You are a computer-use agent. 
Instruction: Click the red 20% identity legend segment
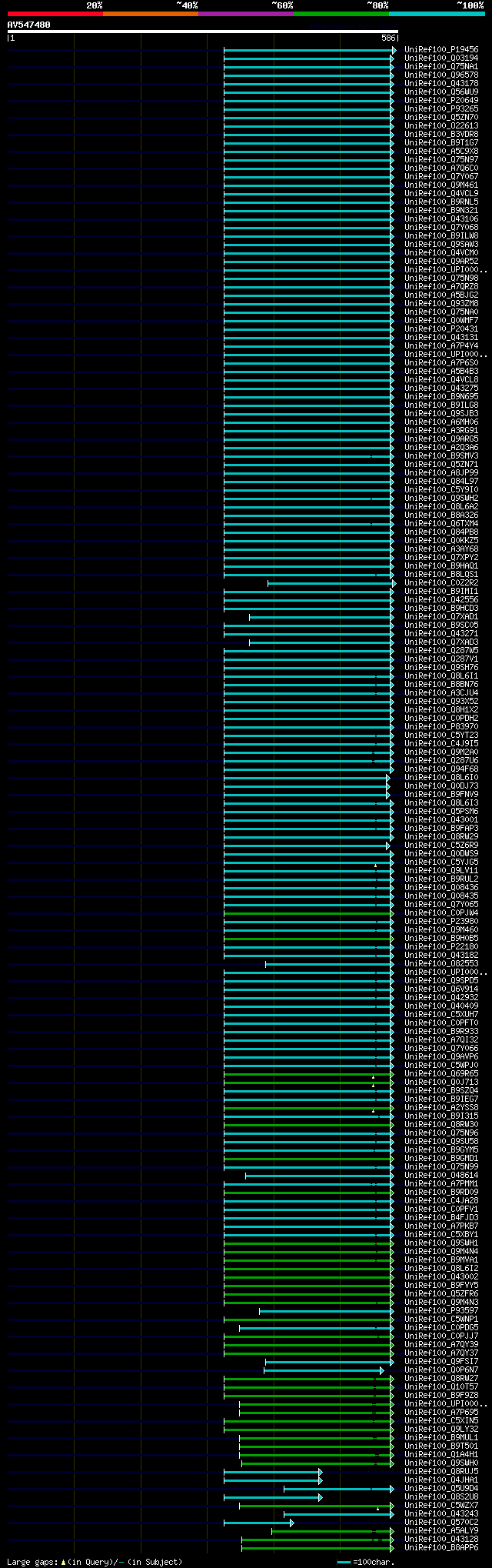point(55,14)
